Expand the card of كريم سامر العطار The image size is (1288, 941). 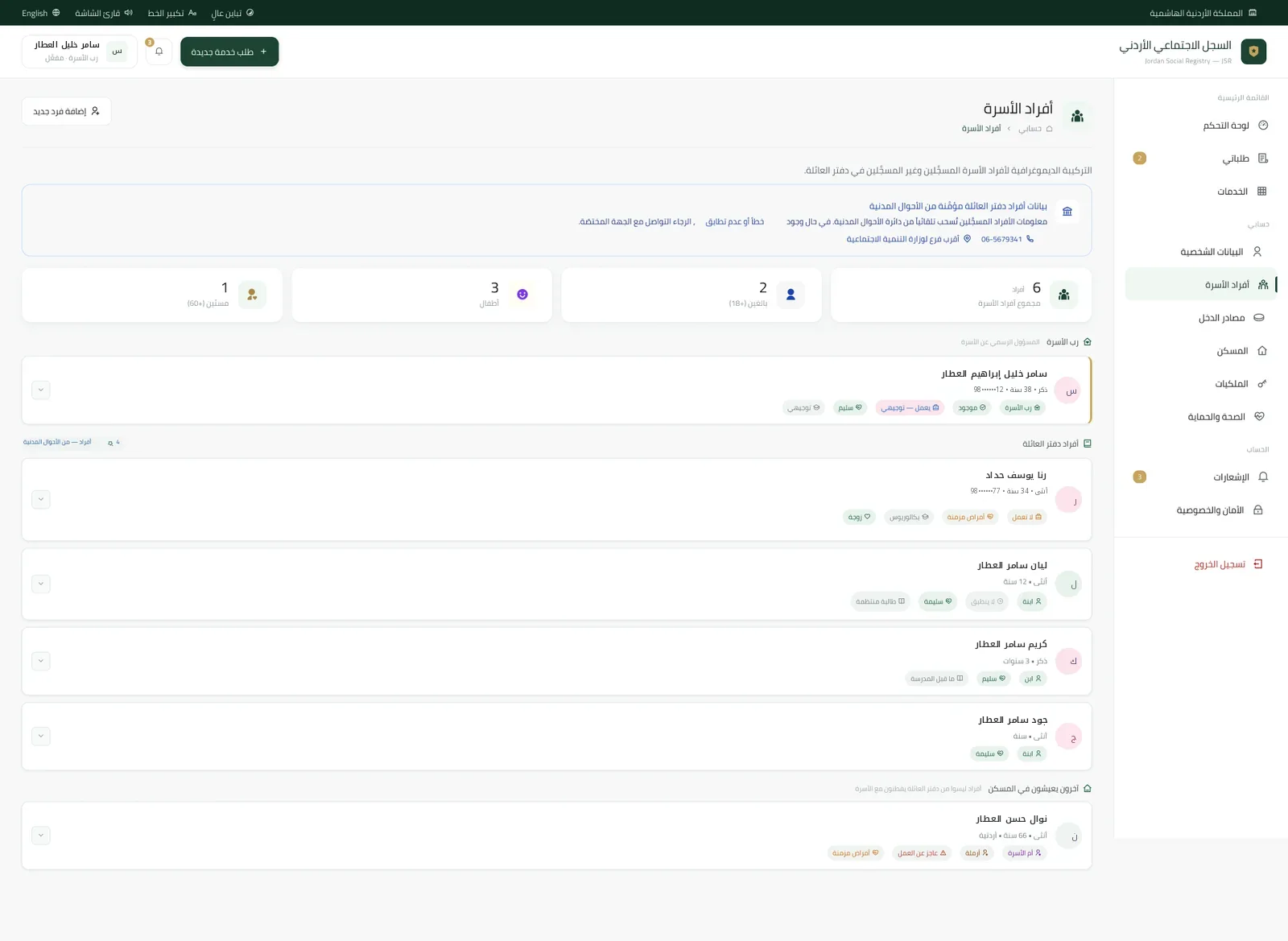(x=41, y=661)
